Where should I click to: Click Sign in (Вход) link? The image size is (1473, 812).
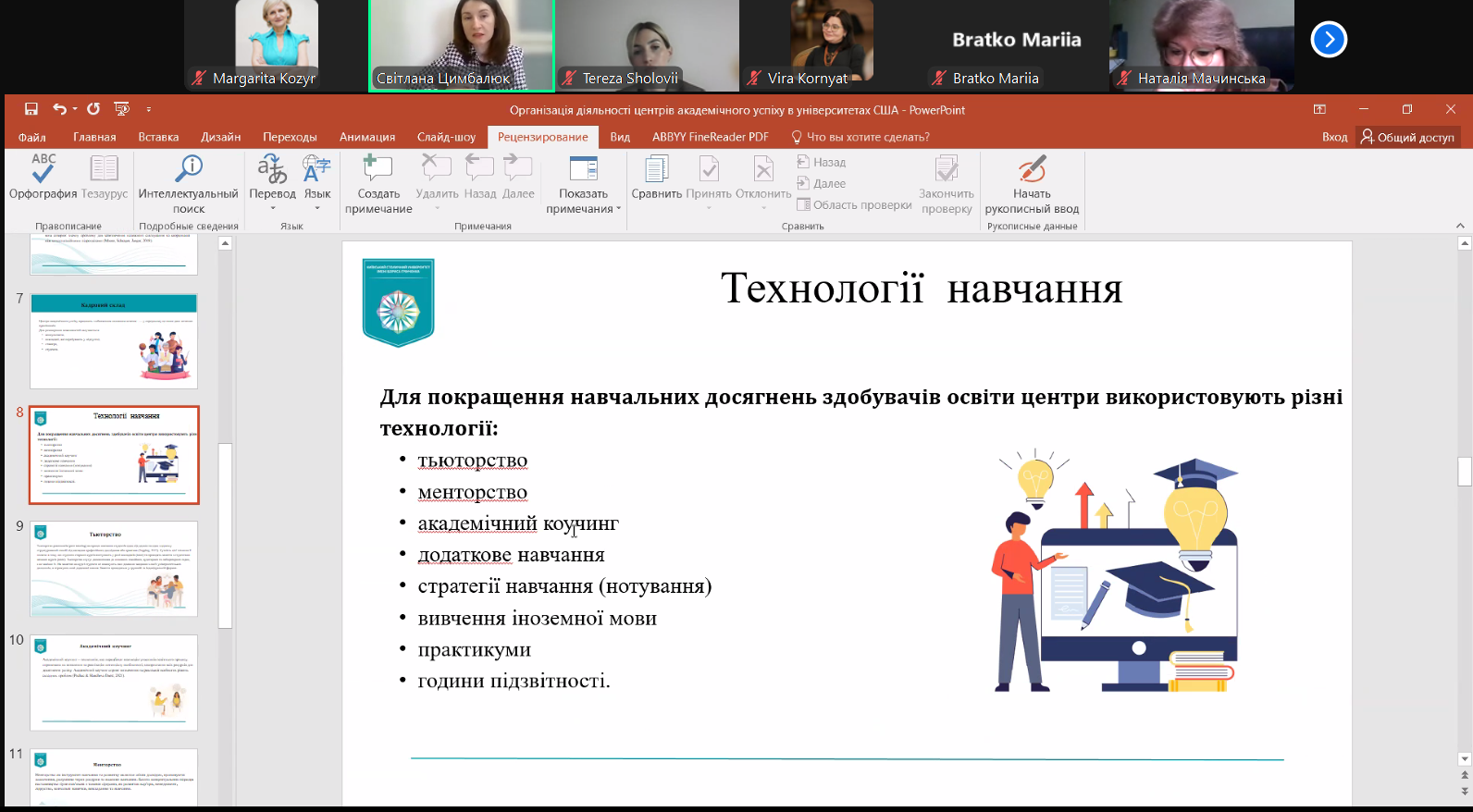1334,137
